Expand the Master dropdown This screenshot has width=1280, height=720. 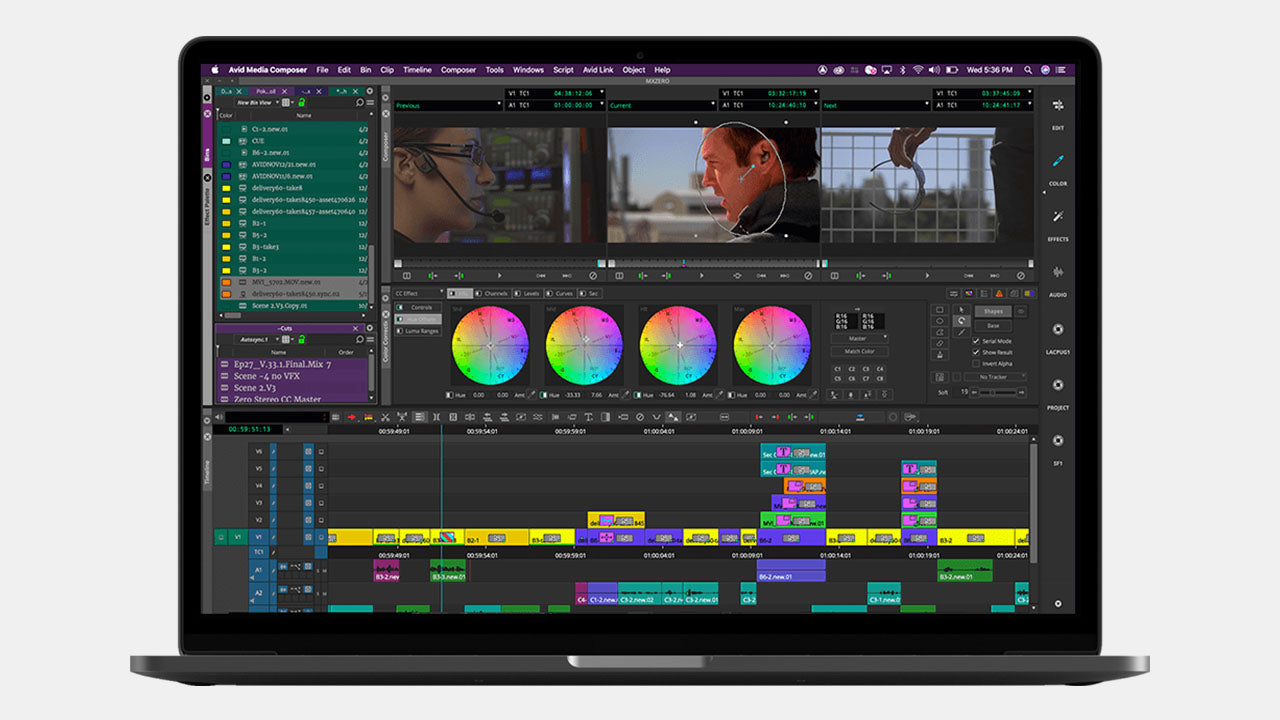coord(859,338)
